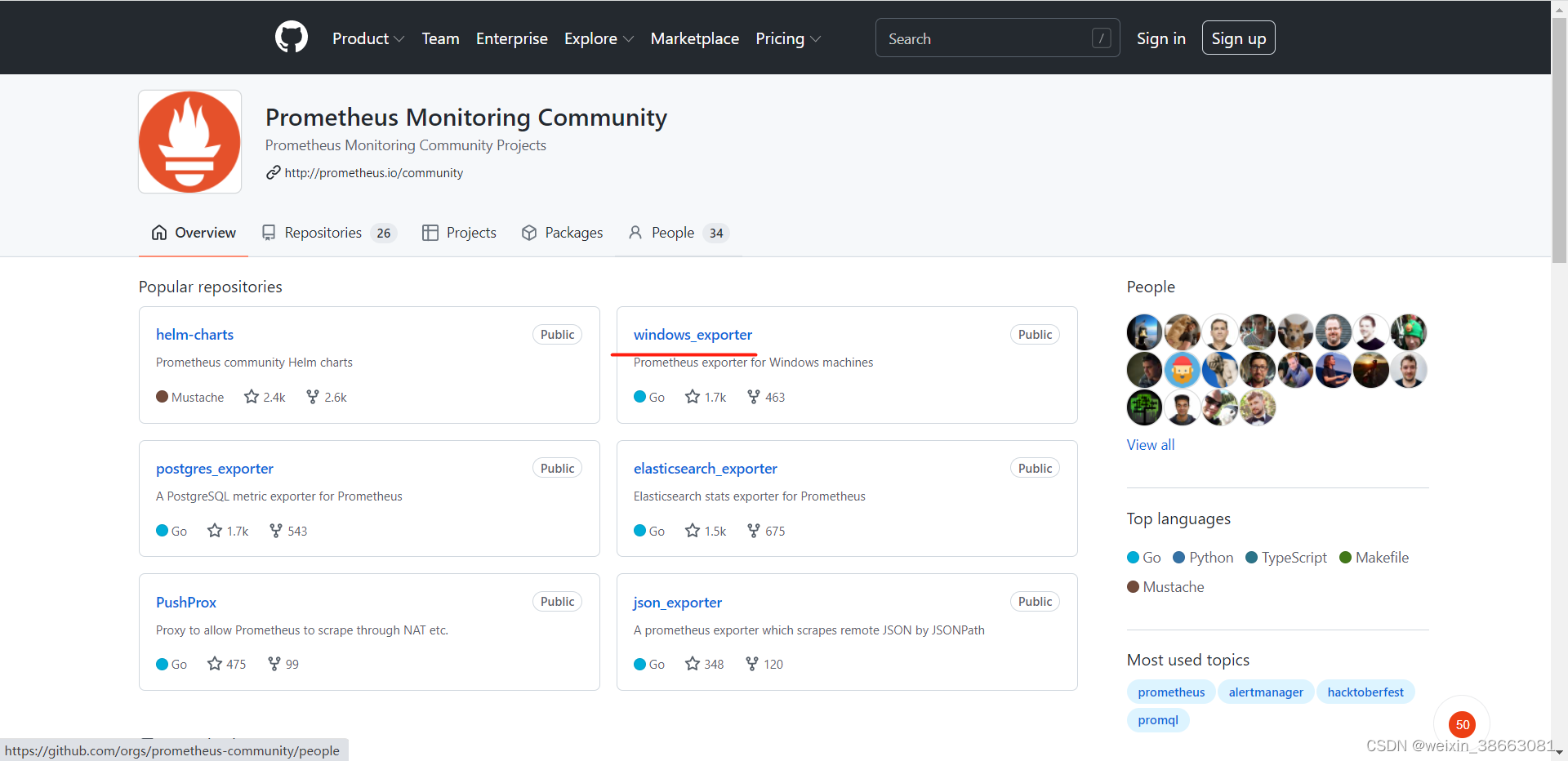The width and height of the screenshot is (1568, 761).
Task: Click the fork icon on postgres_exporter card
Action: point(276,531)
